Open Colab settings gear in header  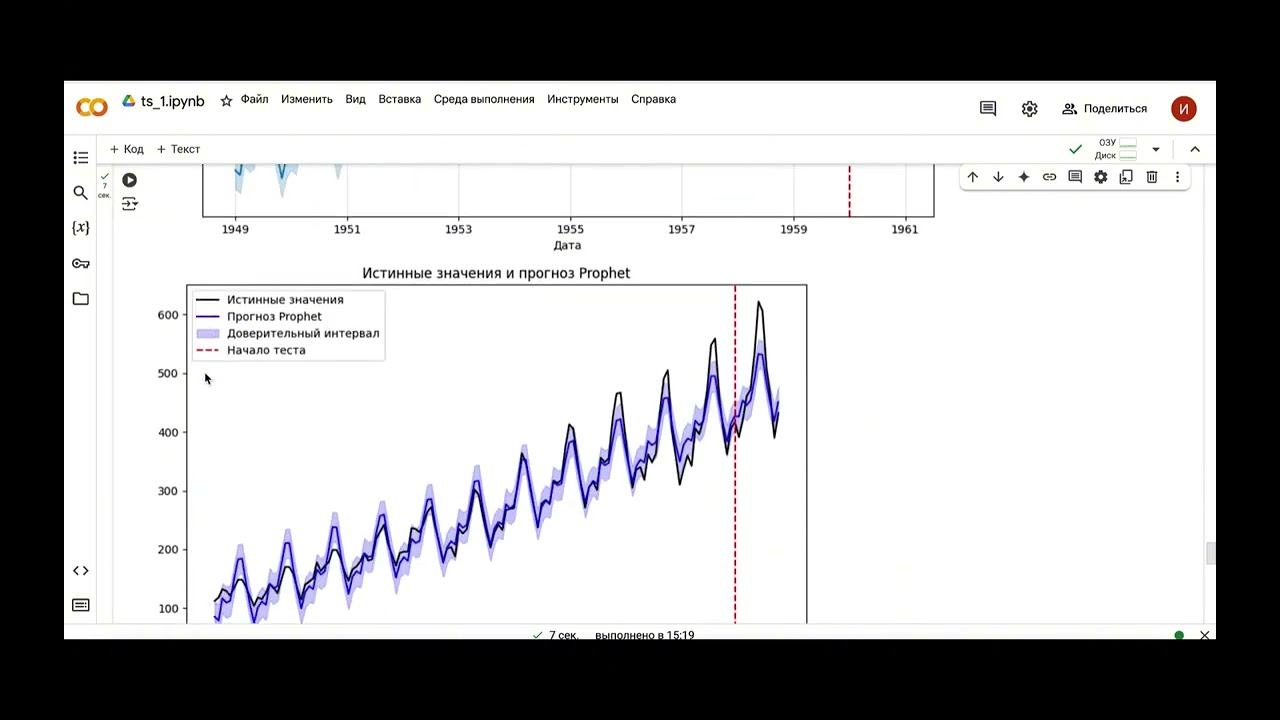click(x=1030, y=109)
